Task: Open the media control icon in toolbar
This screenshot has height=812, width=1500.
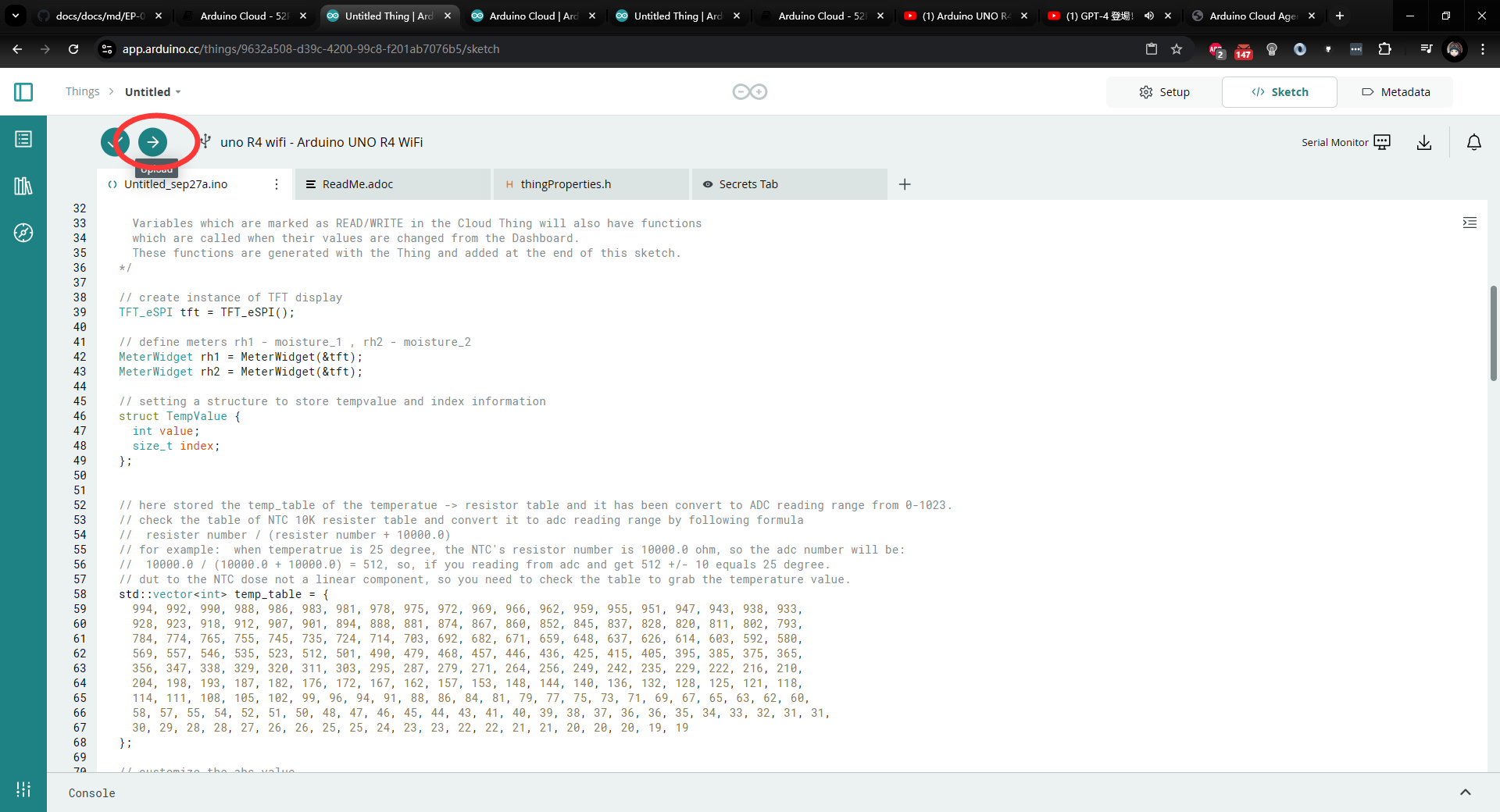Action: tap(1426, 49)
